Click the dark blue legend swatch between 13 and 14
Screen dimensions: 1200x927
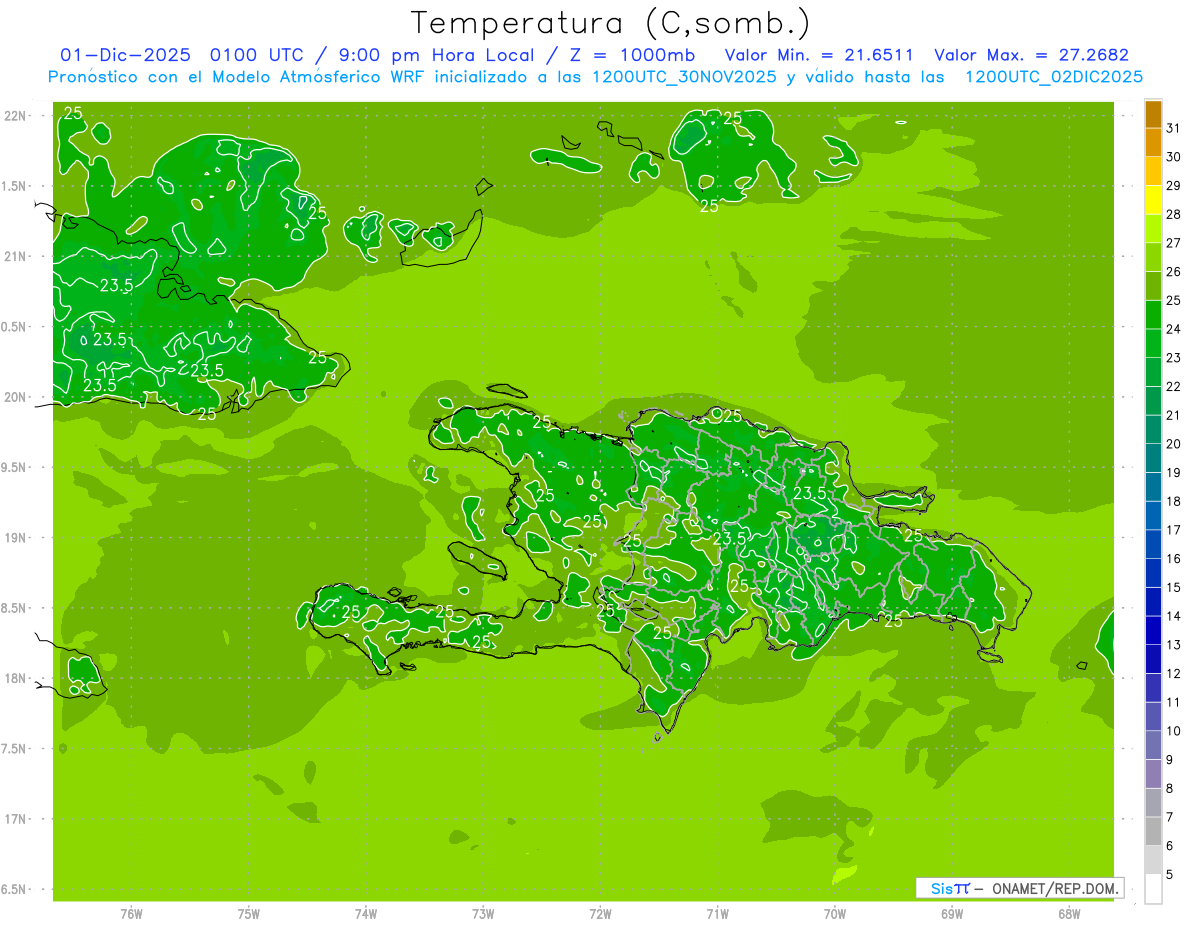coord(1153,630)
